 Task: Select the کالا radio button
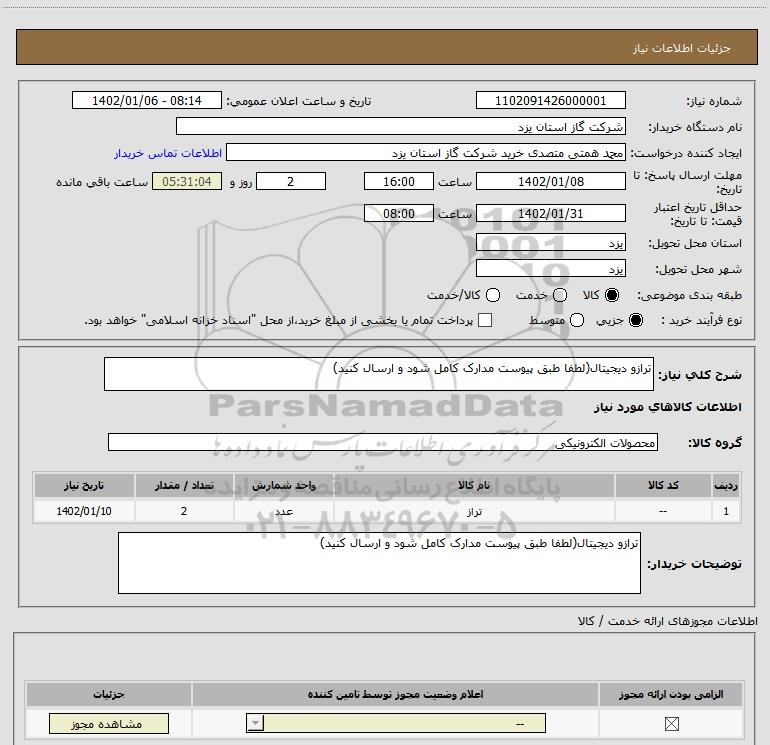[612, 295]
